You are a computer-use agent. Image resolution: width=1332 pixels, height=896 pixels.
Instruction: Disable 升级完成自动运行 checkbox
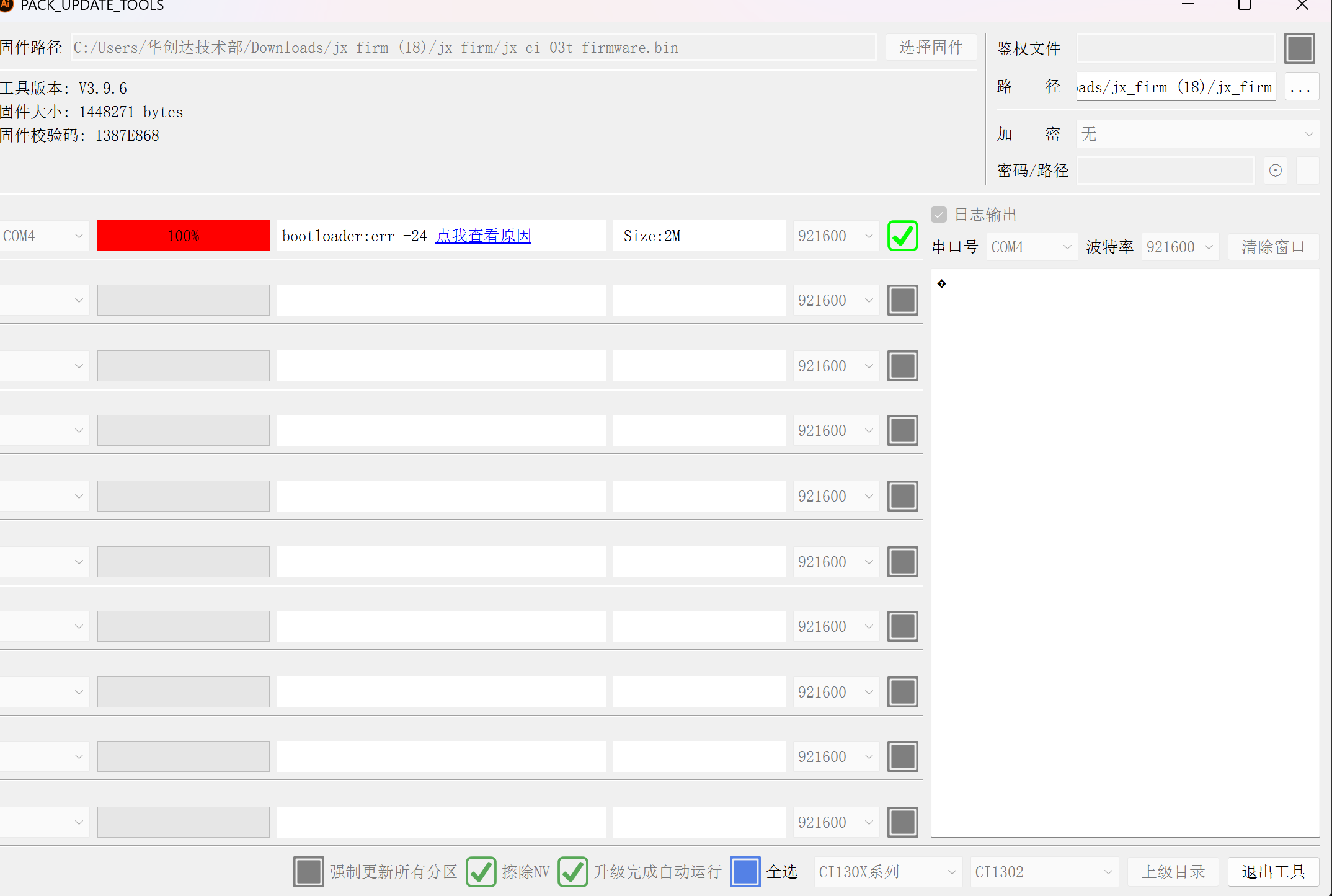coord(572,872)
